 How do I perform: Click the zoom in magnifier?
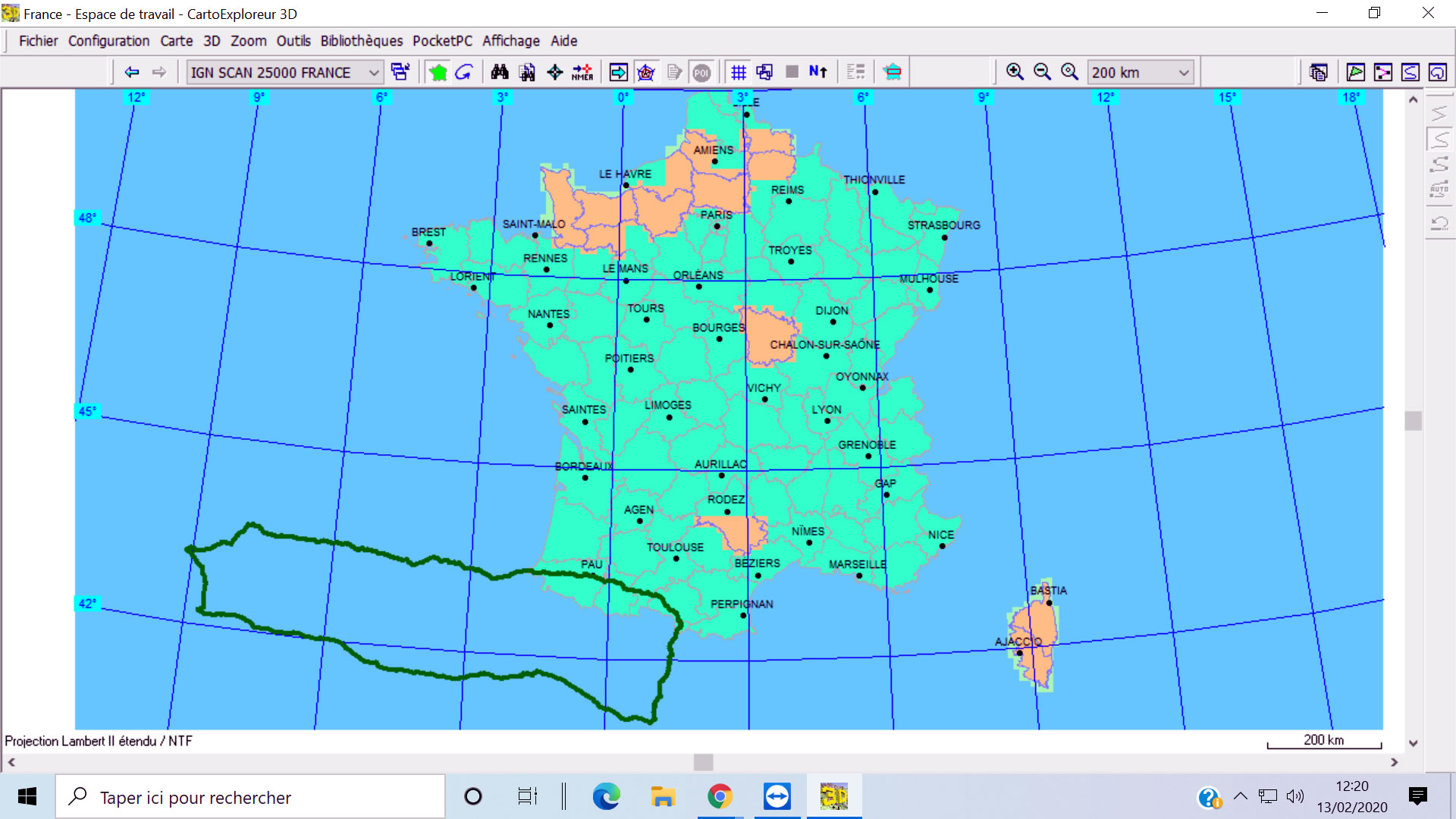click(1015, 72)
